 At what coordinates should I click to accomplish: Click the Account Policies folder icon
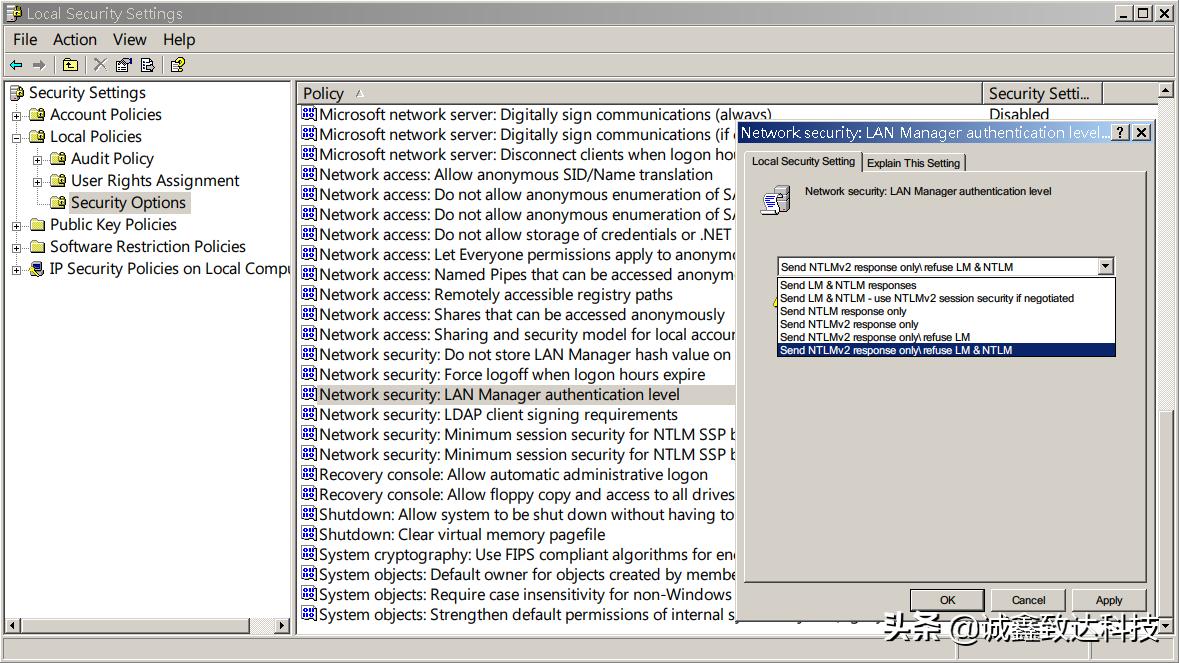(37, 115)
